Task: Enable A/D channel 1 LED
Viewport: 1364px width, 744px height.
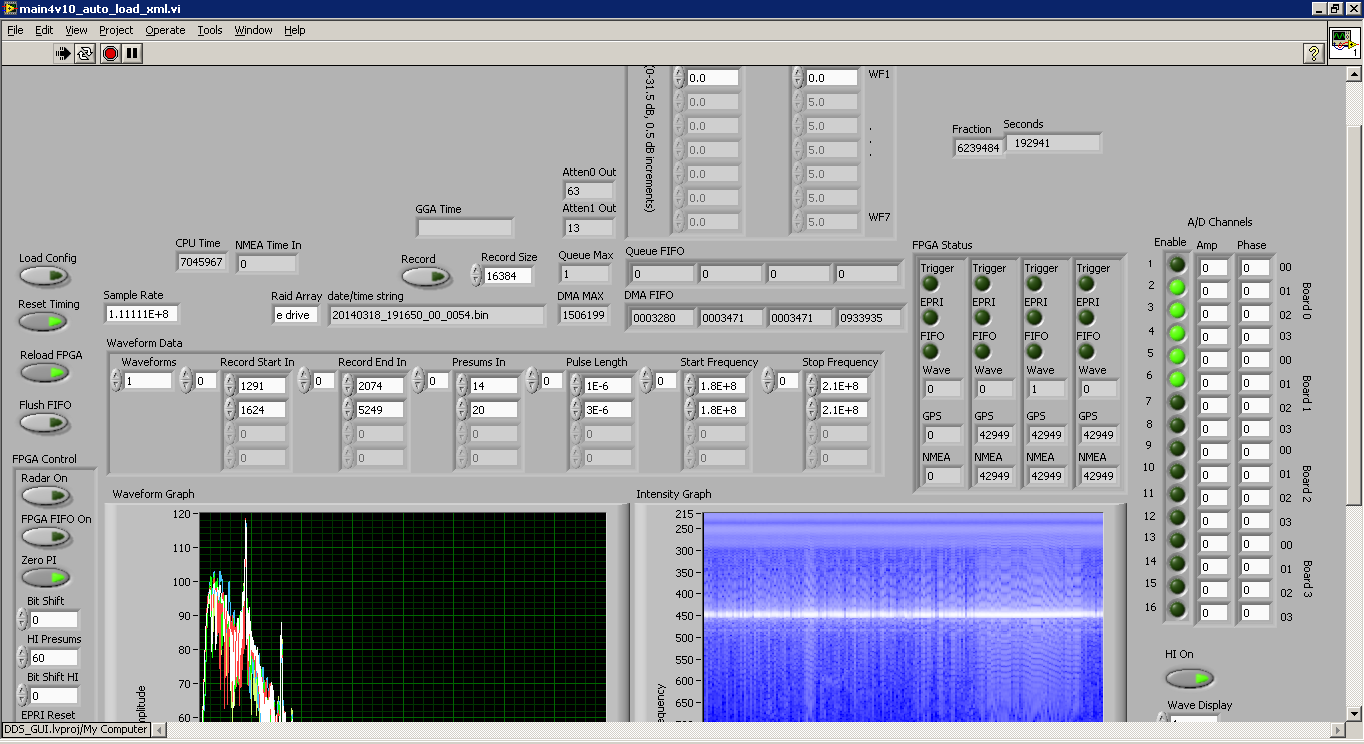Action: (1177, 265)
